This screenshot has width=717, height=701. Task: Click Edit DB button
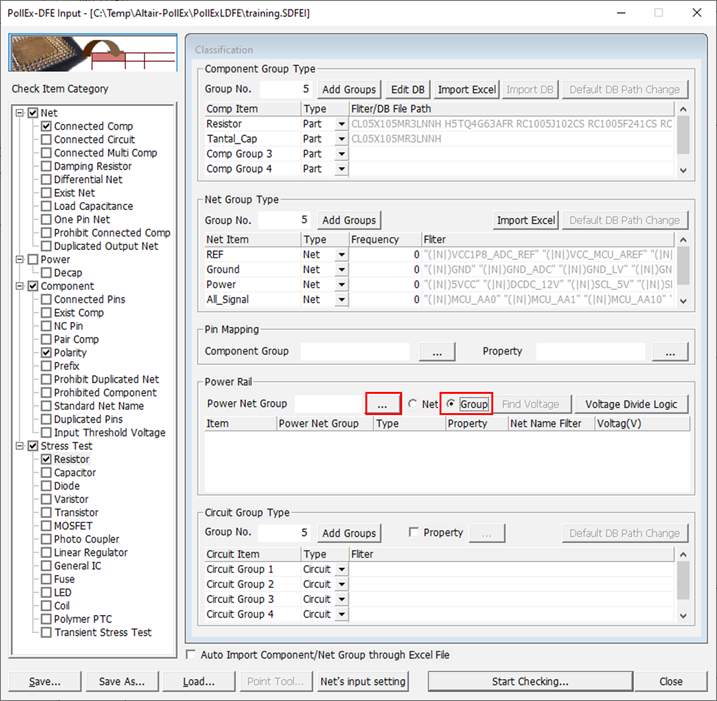click(x=407, y=89)
